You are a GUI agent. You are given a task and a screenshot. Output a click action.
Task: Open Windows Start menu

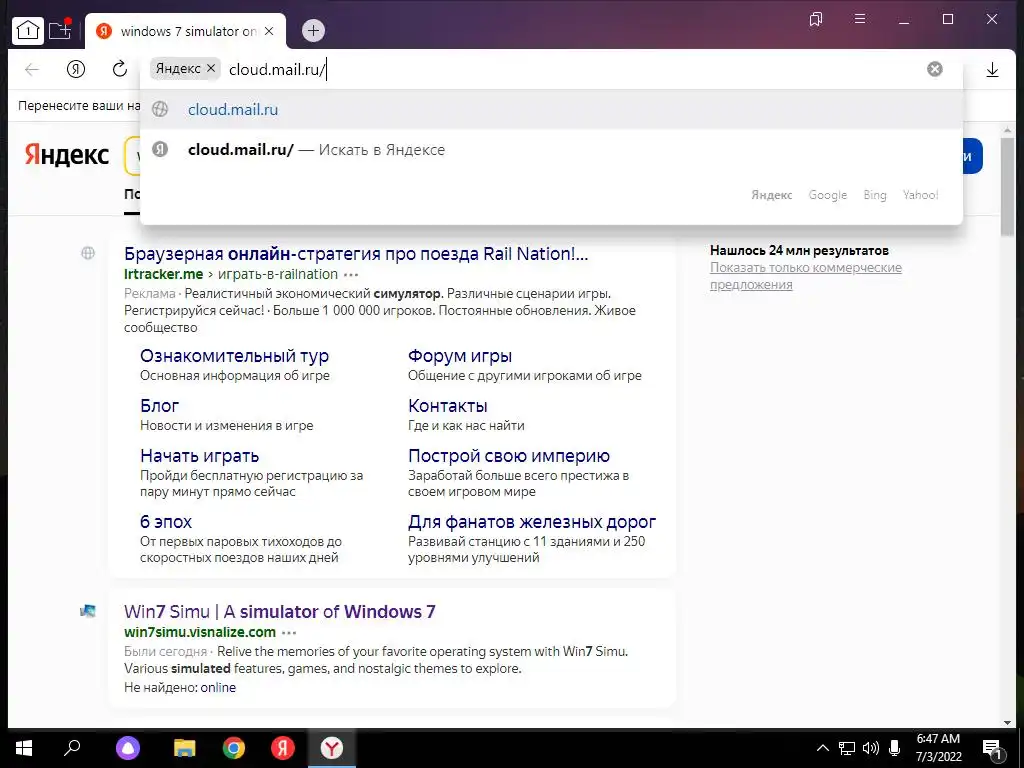pos(24,748)
